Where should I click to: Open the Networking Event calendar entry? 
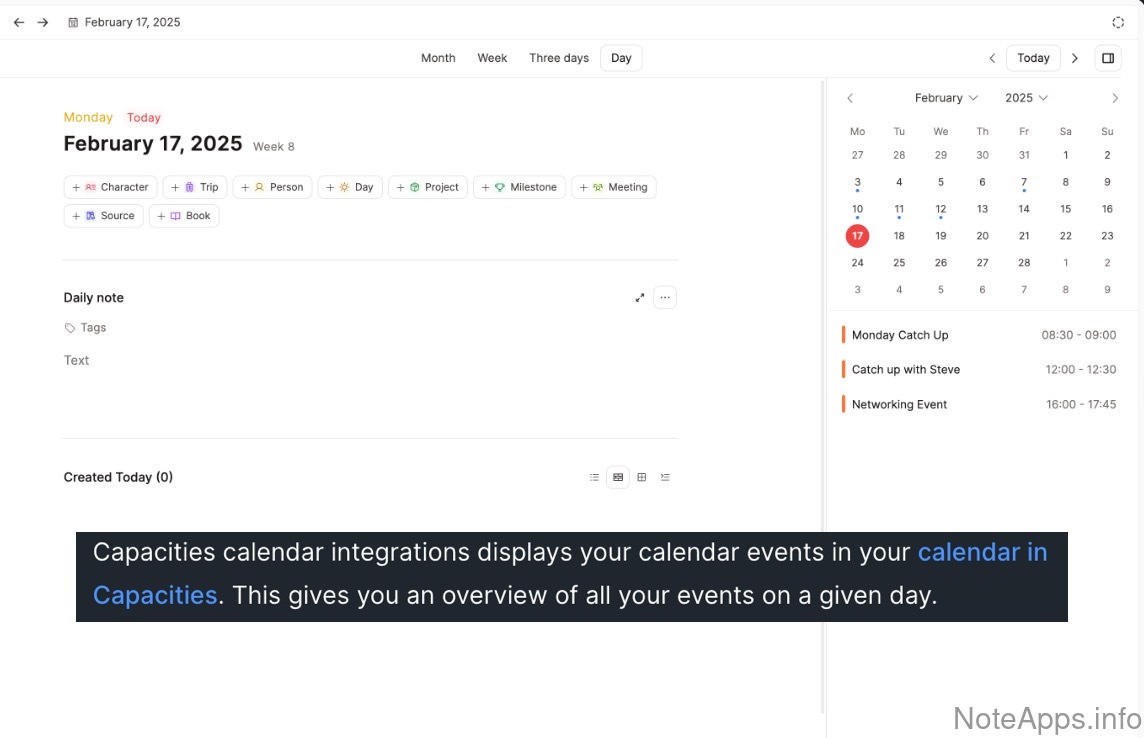pos(899,405)
